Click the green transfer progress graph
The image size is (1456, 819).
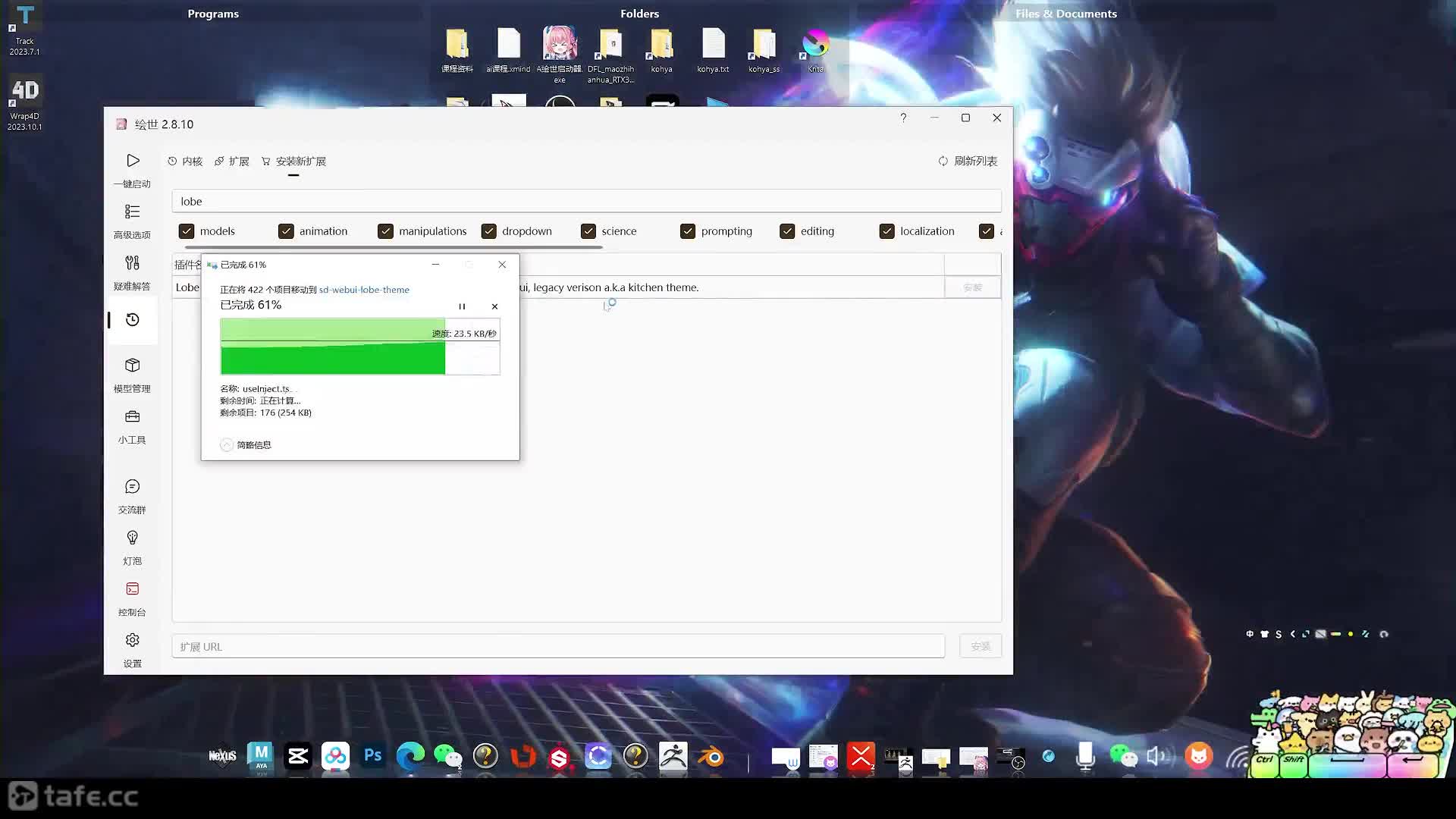click(x=359, y=347)
